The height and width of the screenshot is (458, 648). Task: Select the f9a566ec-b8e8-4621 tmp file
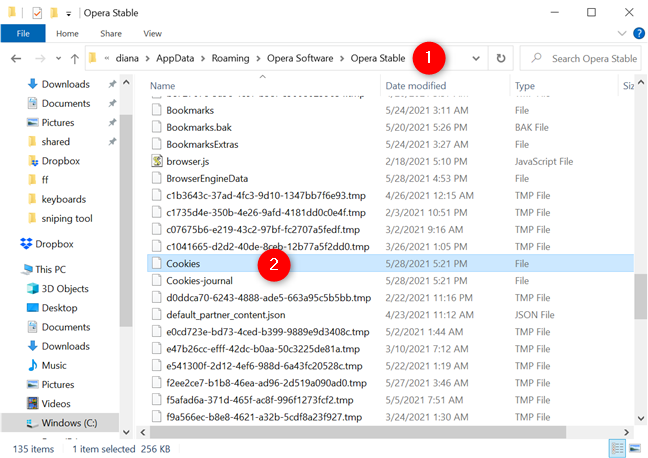[x=264, y=417]
